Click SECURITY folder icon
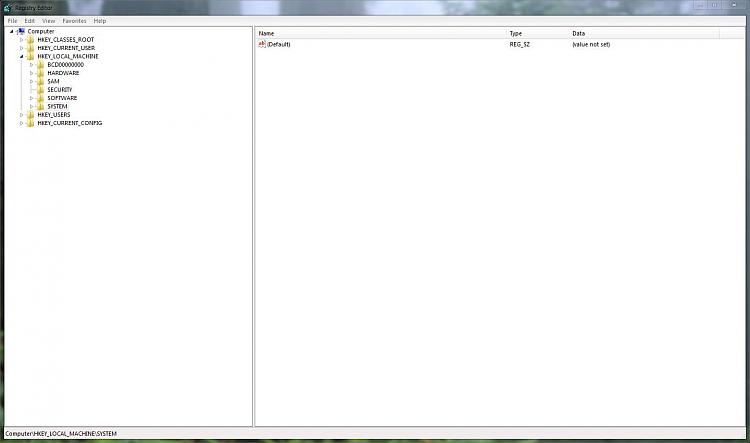This screenshot has height=443, width=750. (41, 89)
